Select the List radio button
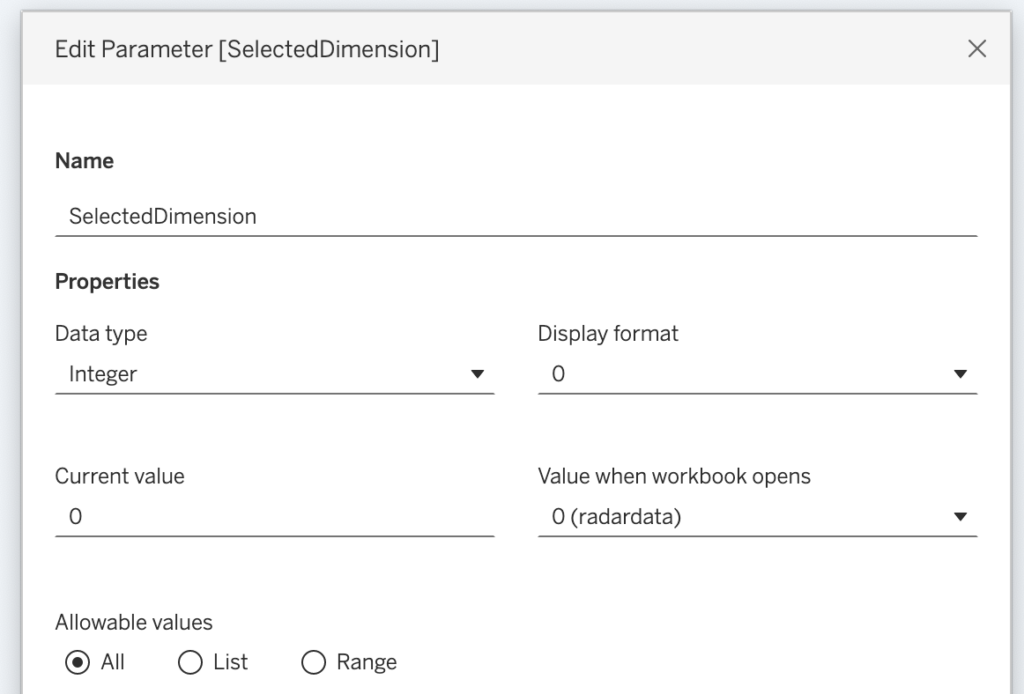Viewport: 1024px width, 694px height. [x=190, y=662]
